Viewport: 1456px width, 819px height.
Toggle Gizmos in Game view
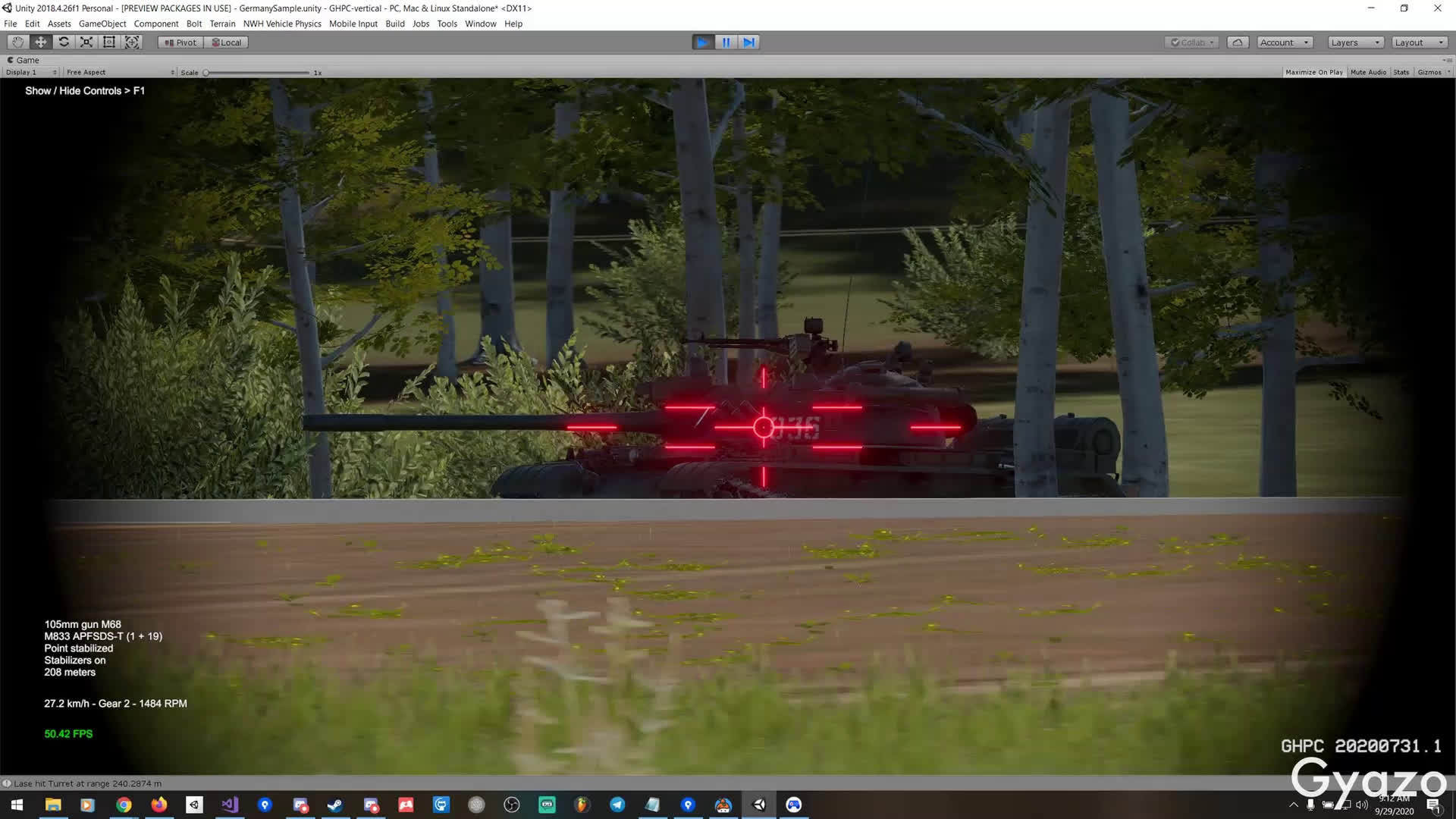coord(1429,72)
